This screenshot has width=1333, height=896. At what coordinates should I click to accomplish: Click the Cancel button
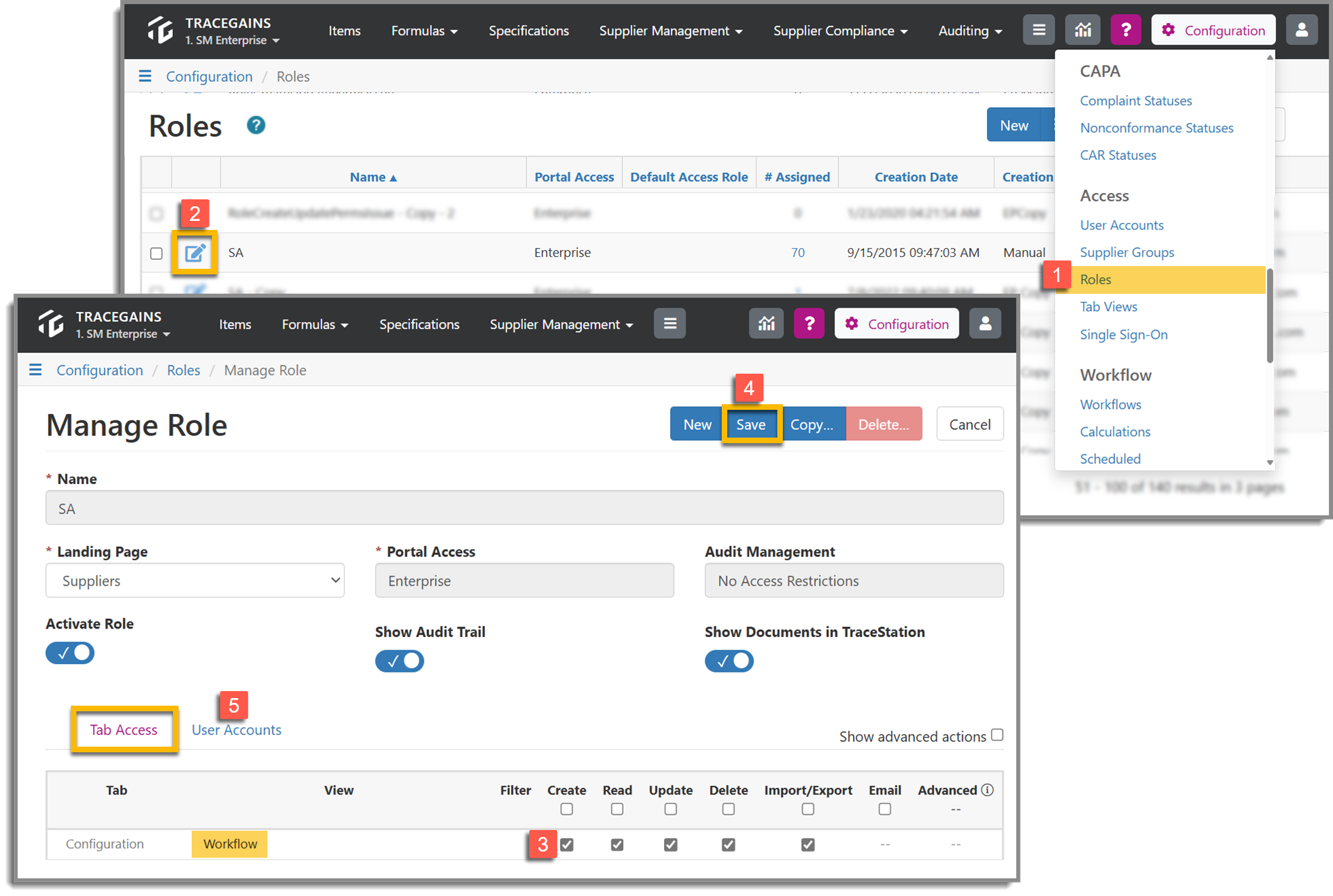pos(970,424)
